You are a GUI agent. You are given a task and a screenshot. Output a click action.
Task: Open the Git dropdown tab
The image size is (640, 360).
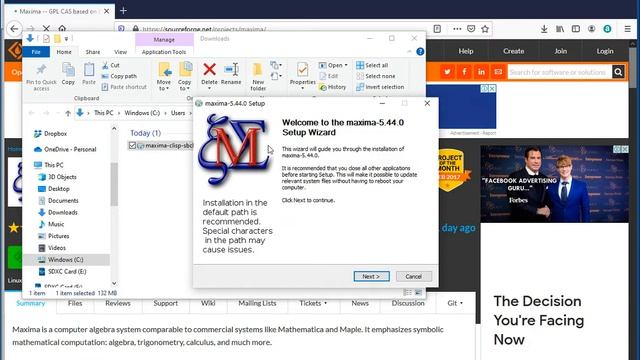coord(455,303)
